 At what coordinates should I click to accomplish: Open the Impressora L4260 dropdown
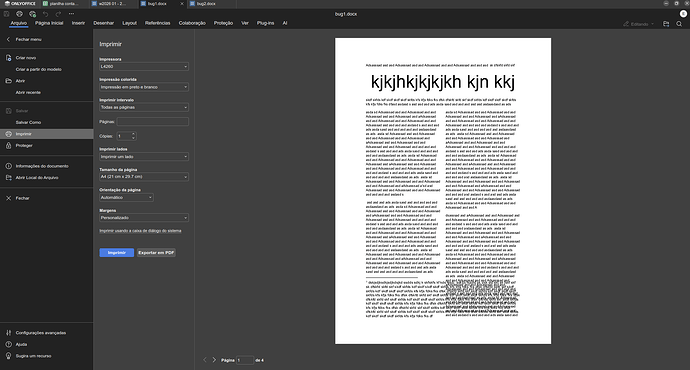144,66
